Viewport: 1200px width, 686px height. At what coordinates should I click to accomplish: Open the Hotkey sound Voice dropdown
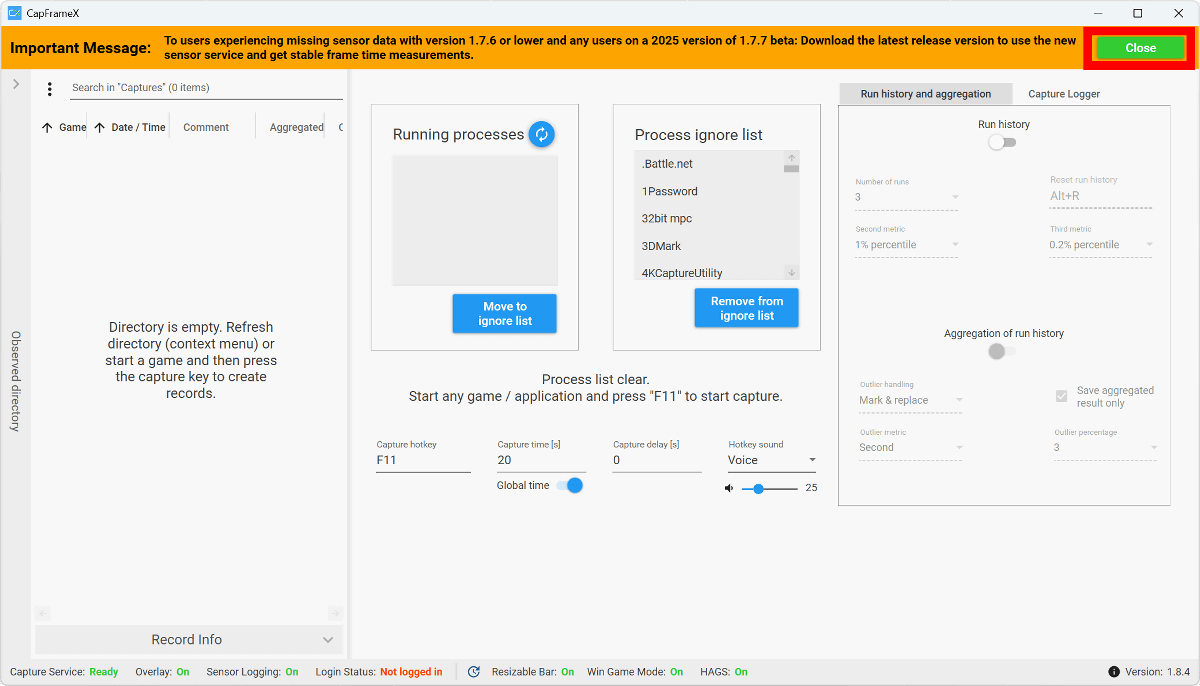(772, 460)
